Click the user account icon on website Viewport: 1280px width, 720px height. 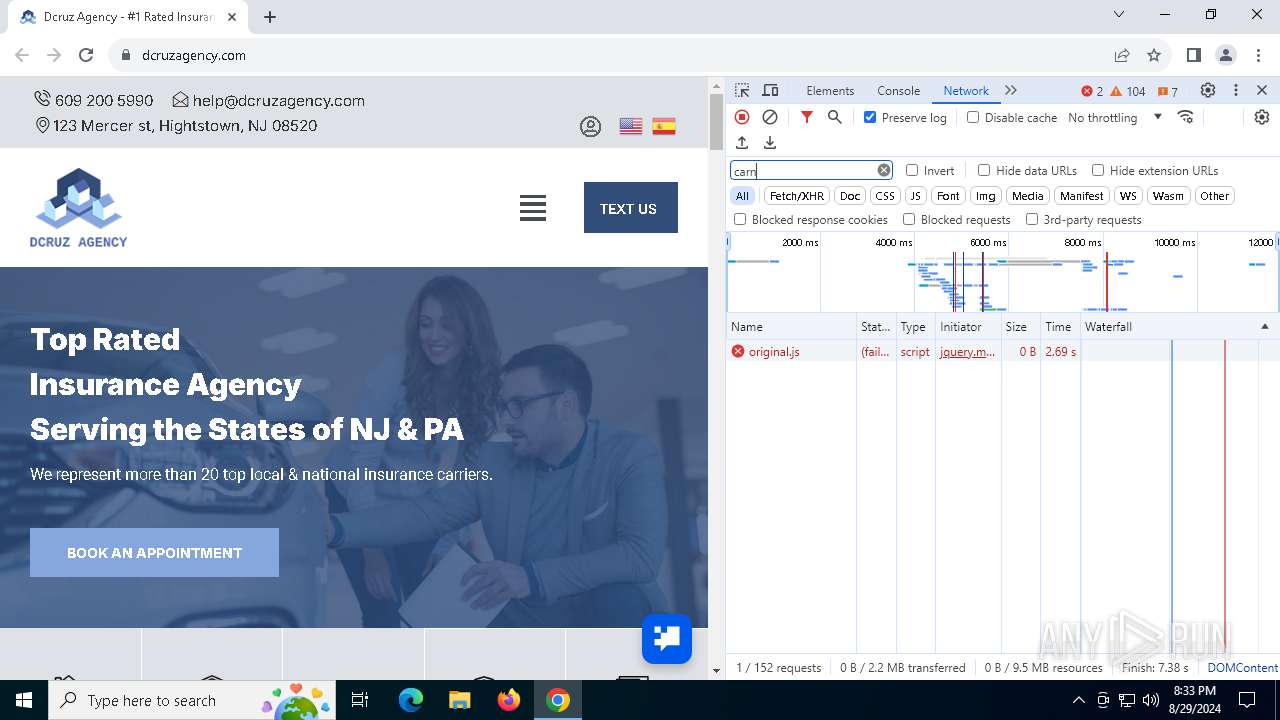(x=591, y=127)
